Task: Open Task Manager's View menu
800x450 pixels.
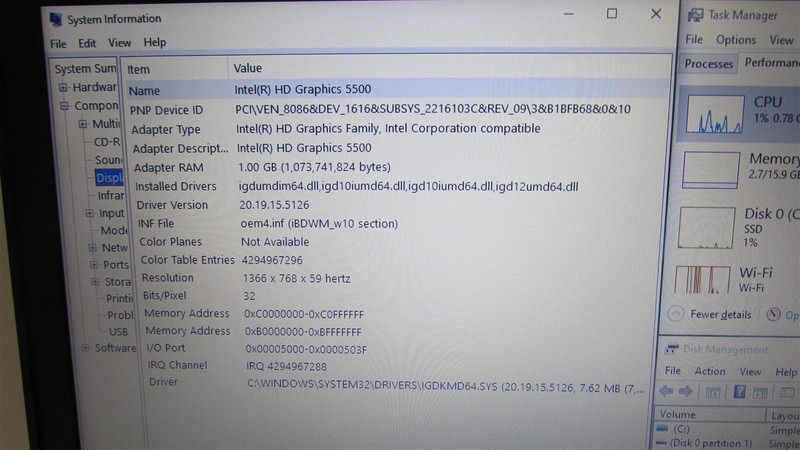Action: 781,40
